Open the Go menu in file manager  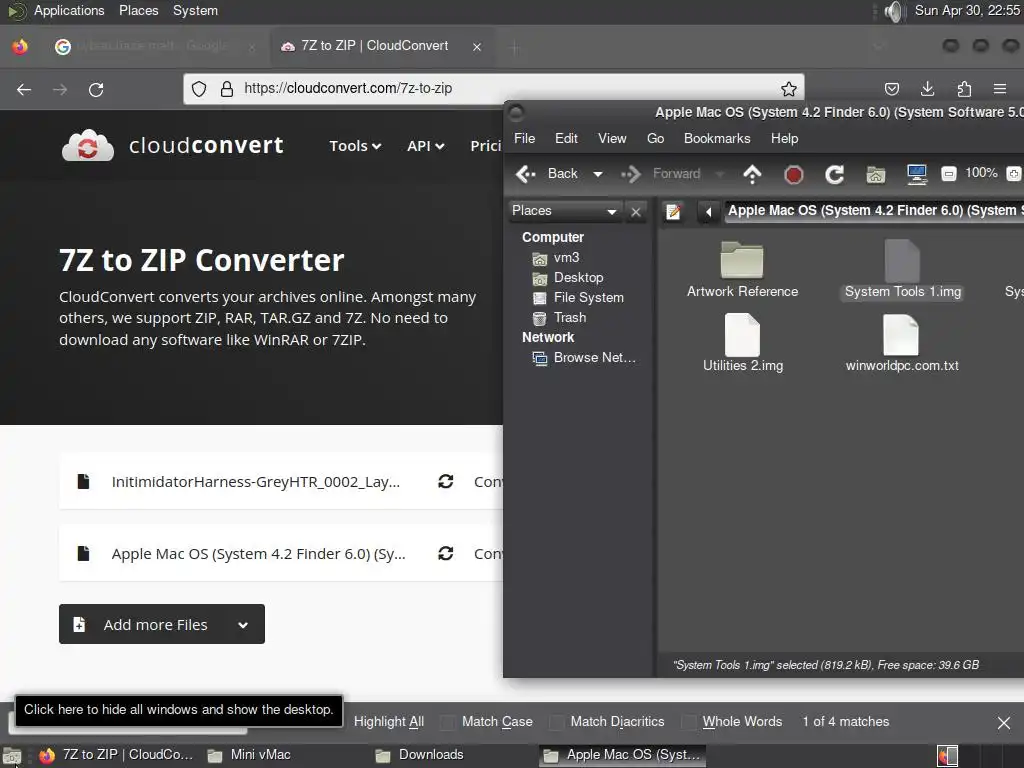click(x=655, y=138)
